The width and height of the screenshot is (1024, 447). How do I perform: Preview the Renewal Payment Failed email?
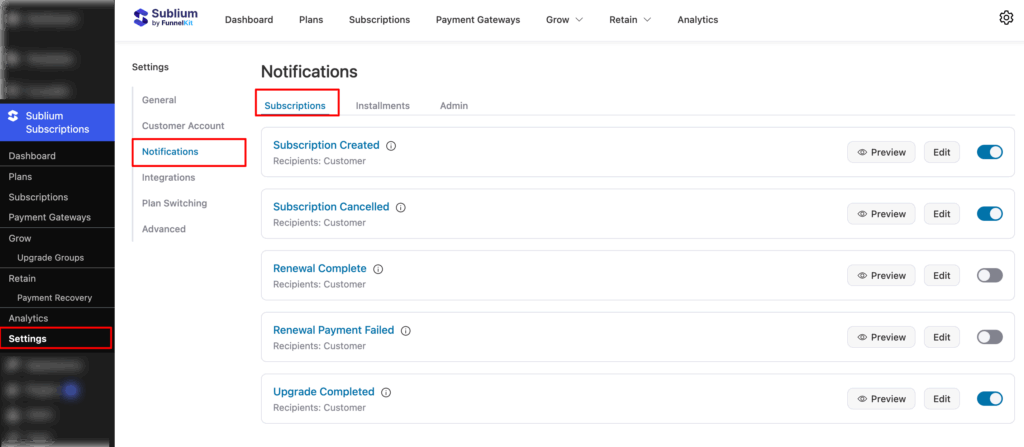pyautogui.click(x=882, y=337)
